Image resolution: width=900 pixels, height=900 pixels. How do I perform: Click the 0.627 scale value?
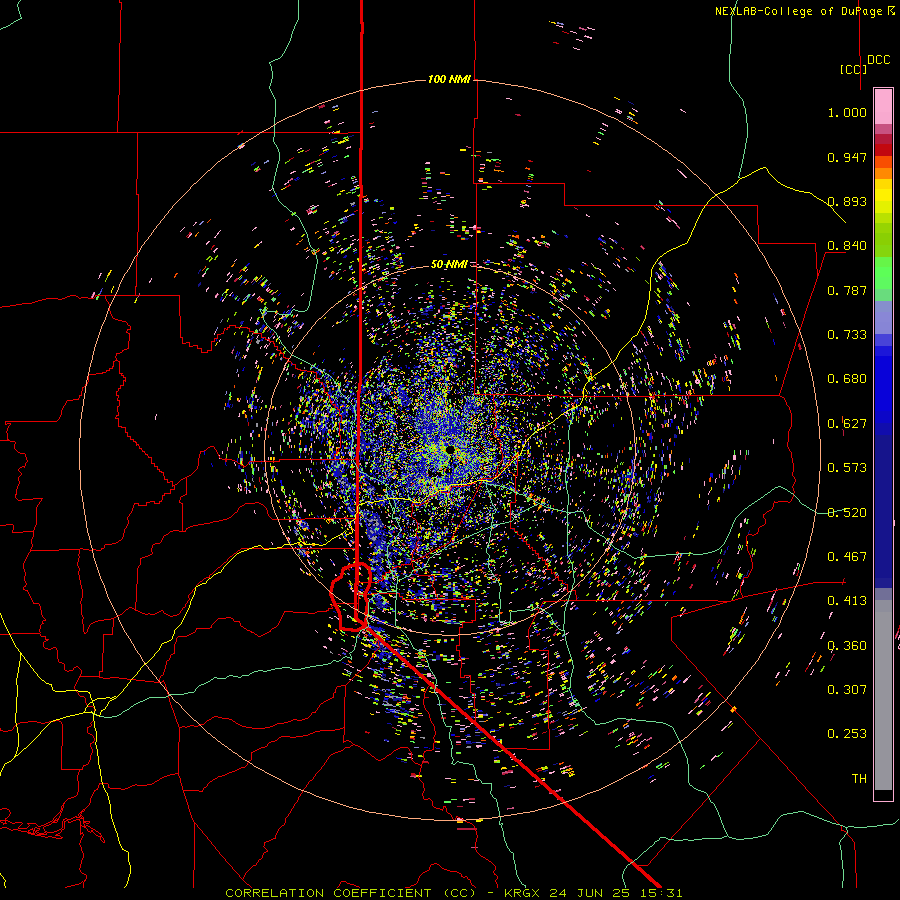tap(847, 424)
